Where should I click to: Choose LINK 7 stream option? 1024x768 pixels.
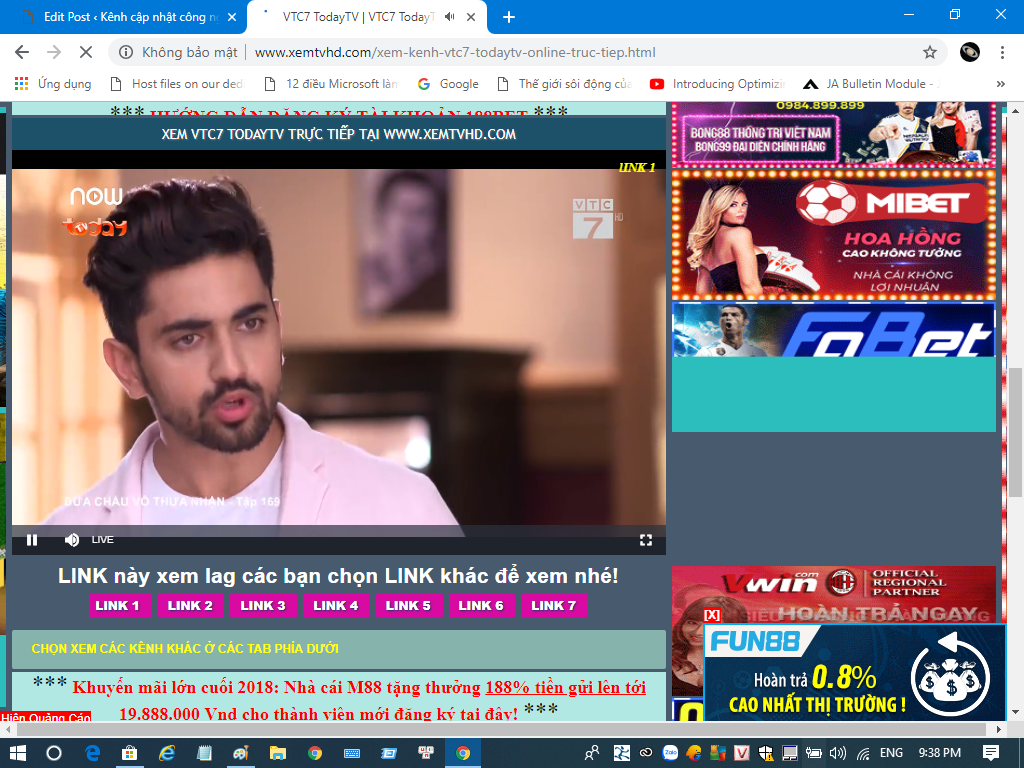[553, 605]
